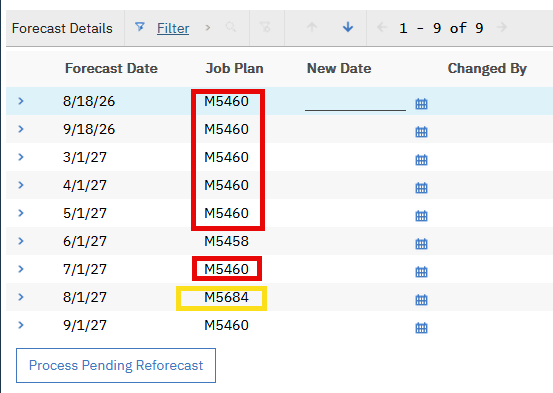Expand the 4/1/27 forecast row

(21, 185)
